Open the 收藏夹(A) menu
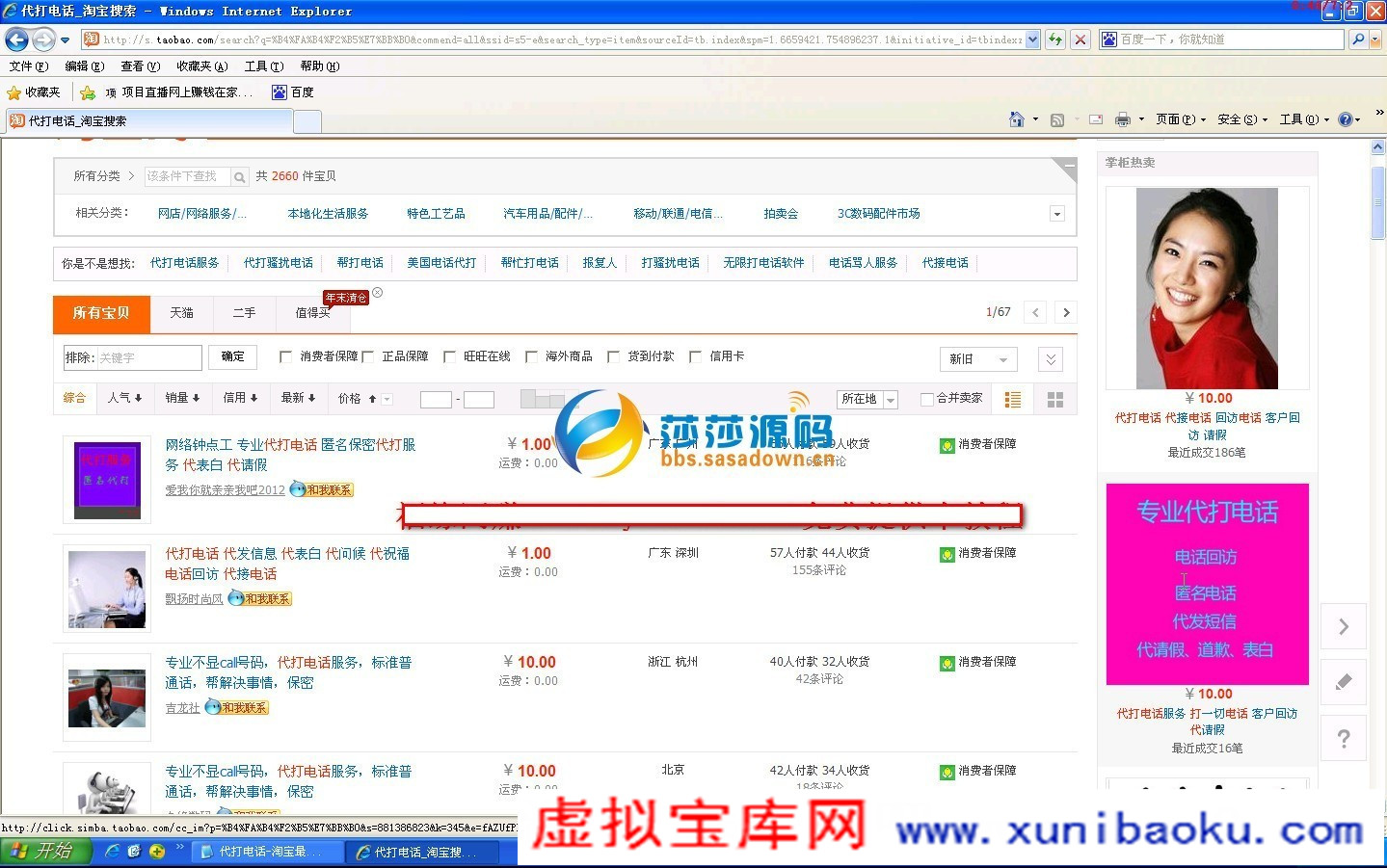The width and height of the screenshot is (1387, 868). [x=201, y=66]
